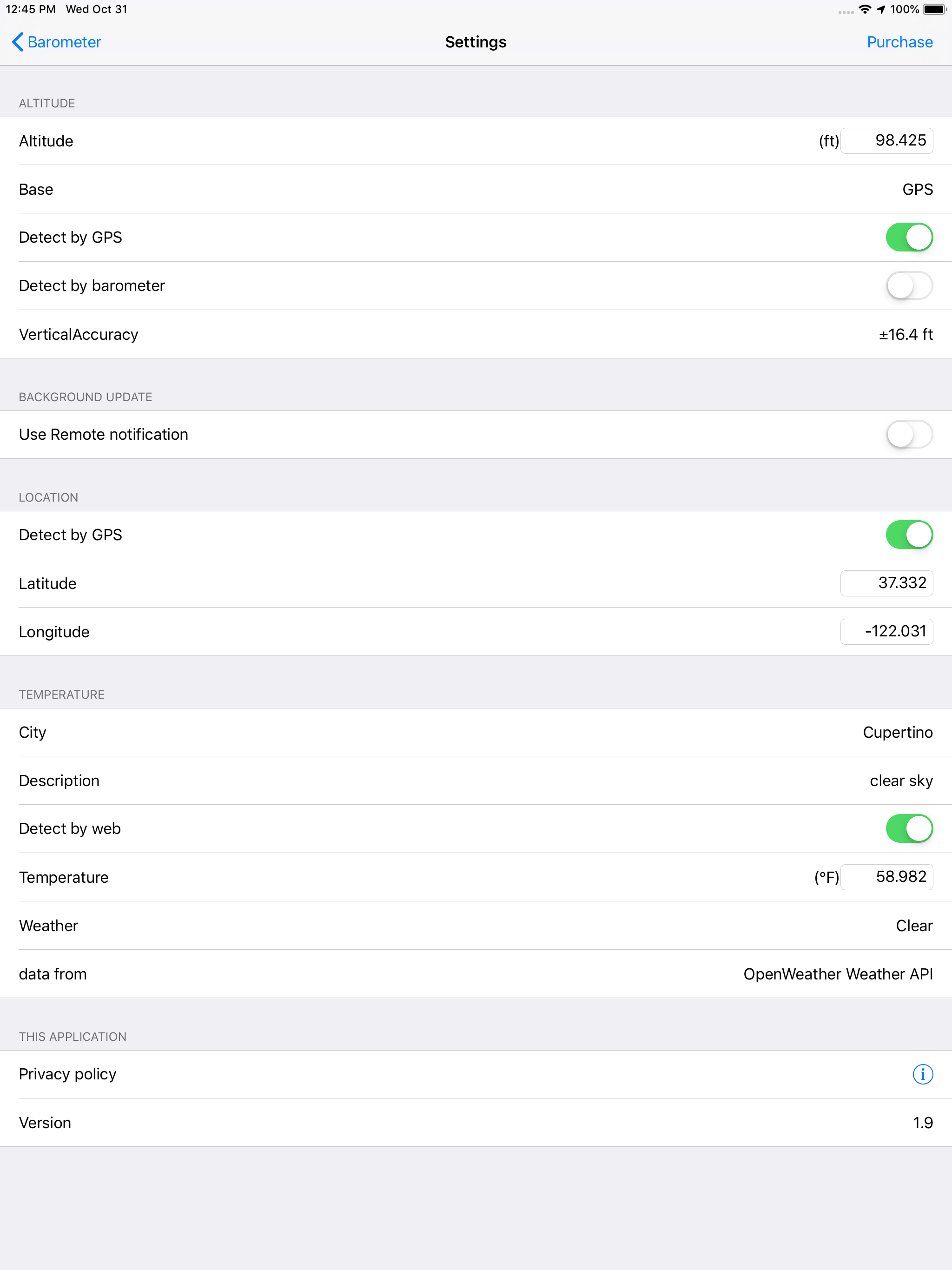Toggle location Detect by GPS switch
The width and height of the screenshot is (952, 1270).
909,535
